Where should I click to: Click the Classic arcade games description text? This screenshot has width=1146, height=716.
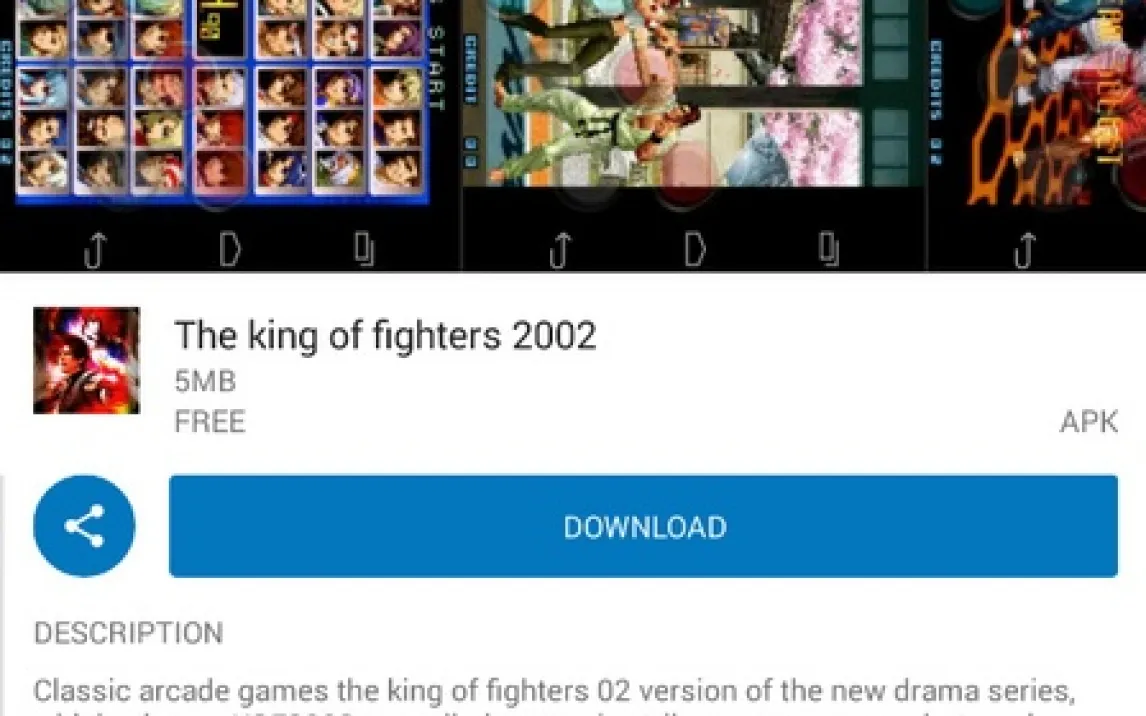[x=554, y=691]
